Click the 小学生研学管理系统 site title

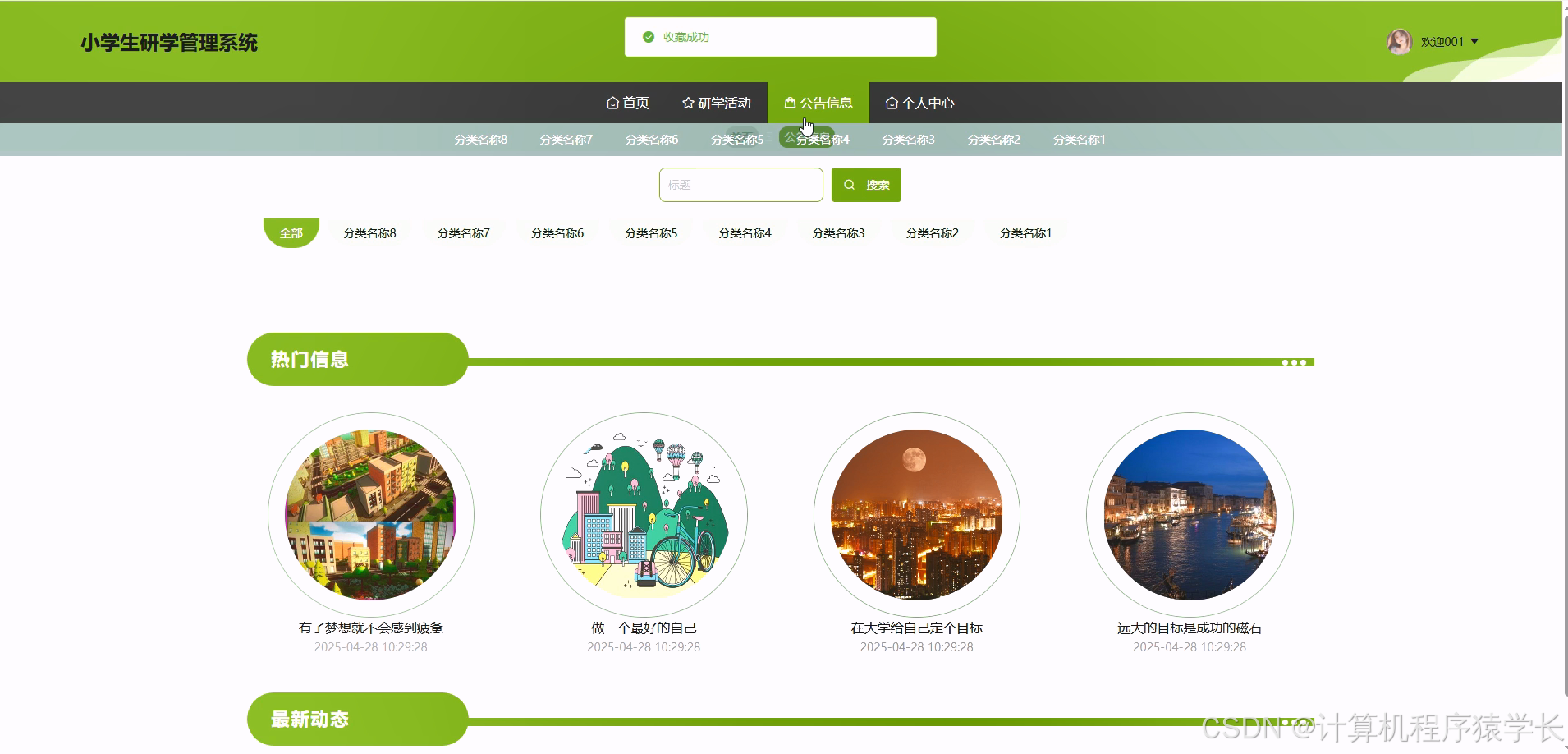coord(169,43)
